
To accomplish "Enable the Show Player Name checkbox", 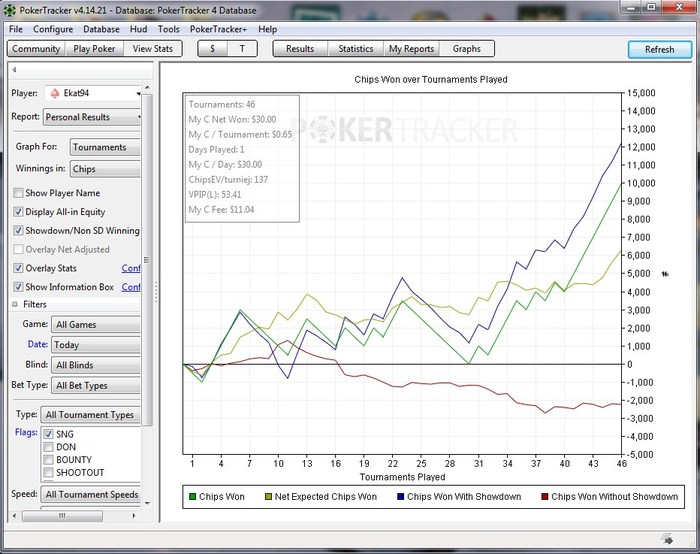I will (x=18, y=193).
